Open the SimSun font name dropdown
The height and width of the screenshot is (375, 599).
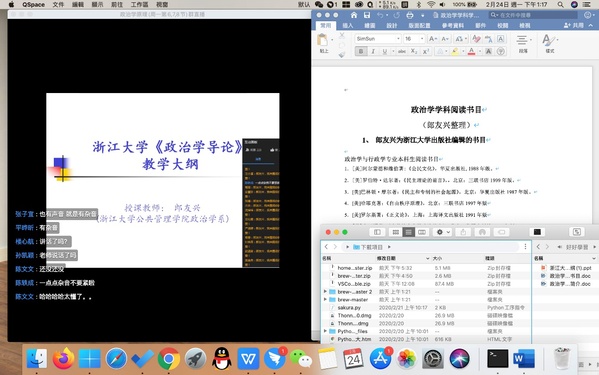tap(377, 39)
